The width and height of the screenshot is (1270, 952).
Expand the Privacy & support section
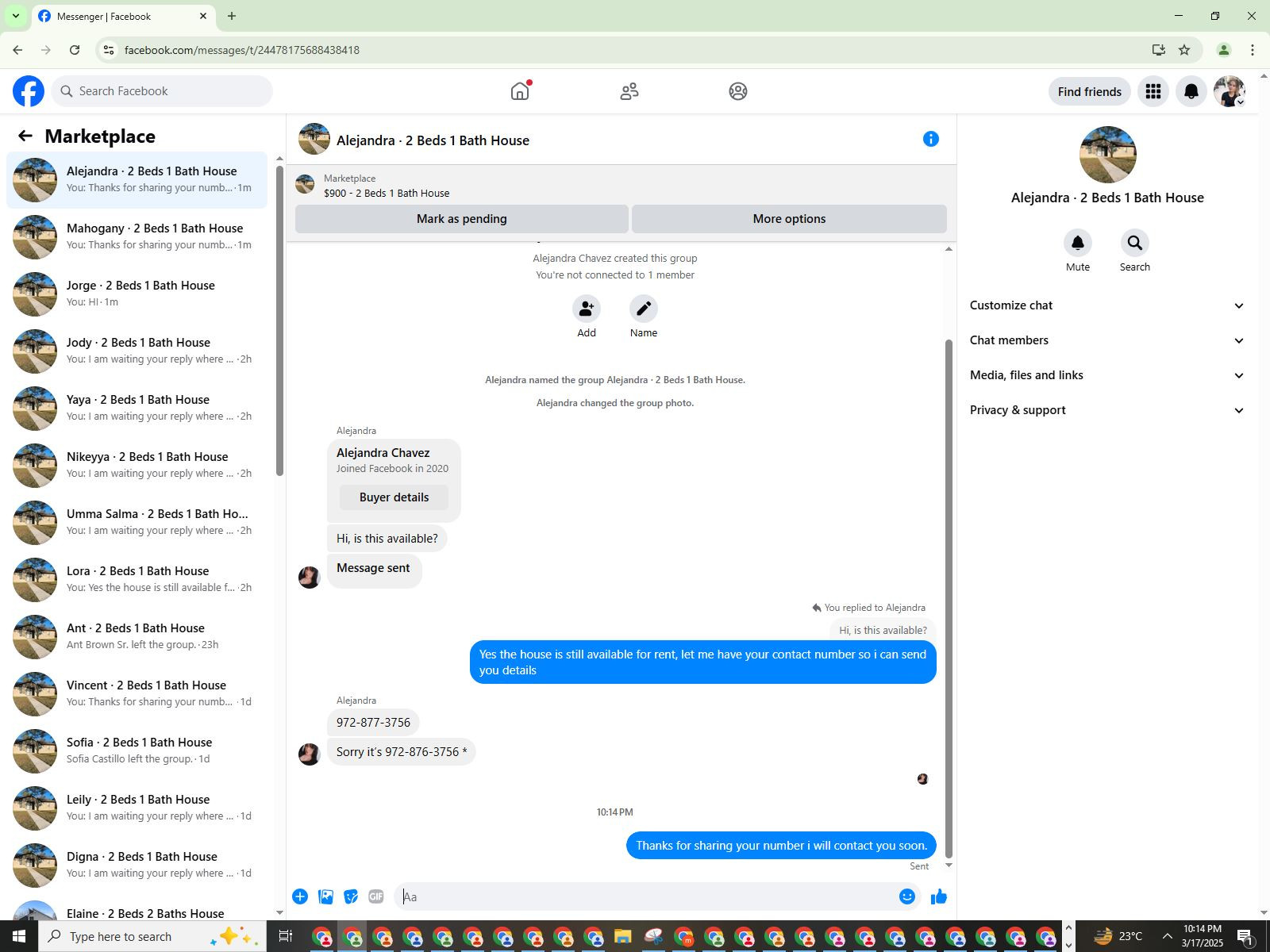[x=1107, y=410]
